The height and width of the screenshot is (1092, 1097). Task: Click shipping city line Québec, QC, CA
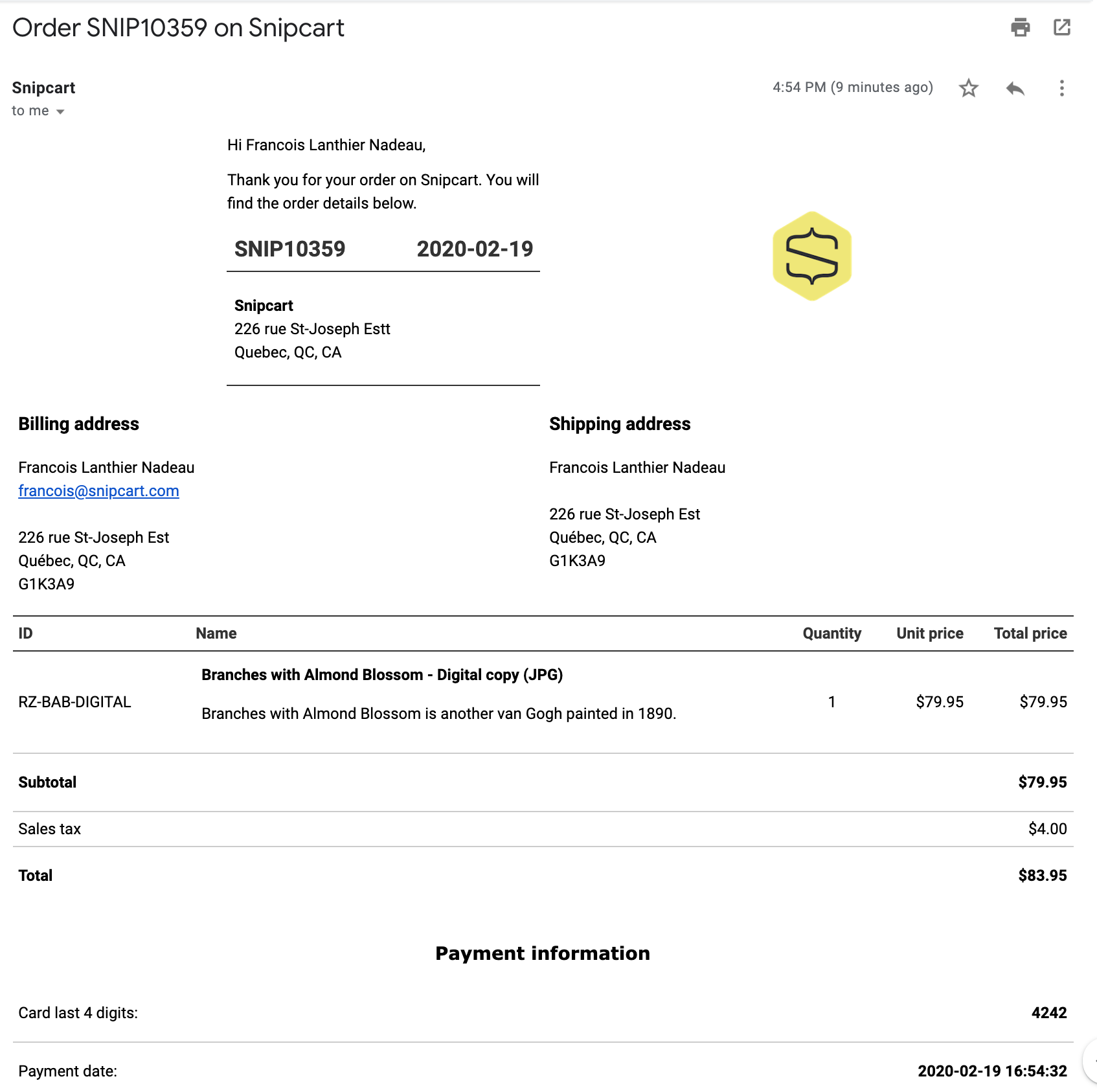pyautogui.click(x=602, y=538)
